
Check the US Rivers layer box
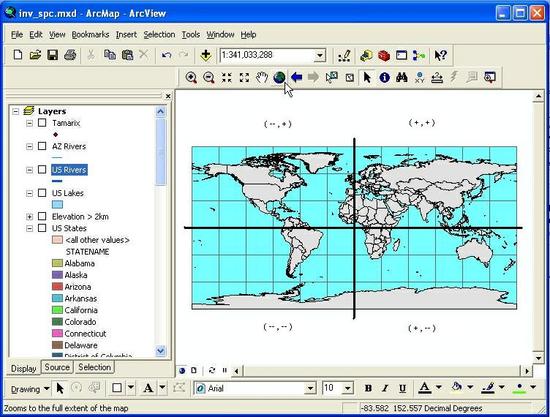[x=42, y=169]
